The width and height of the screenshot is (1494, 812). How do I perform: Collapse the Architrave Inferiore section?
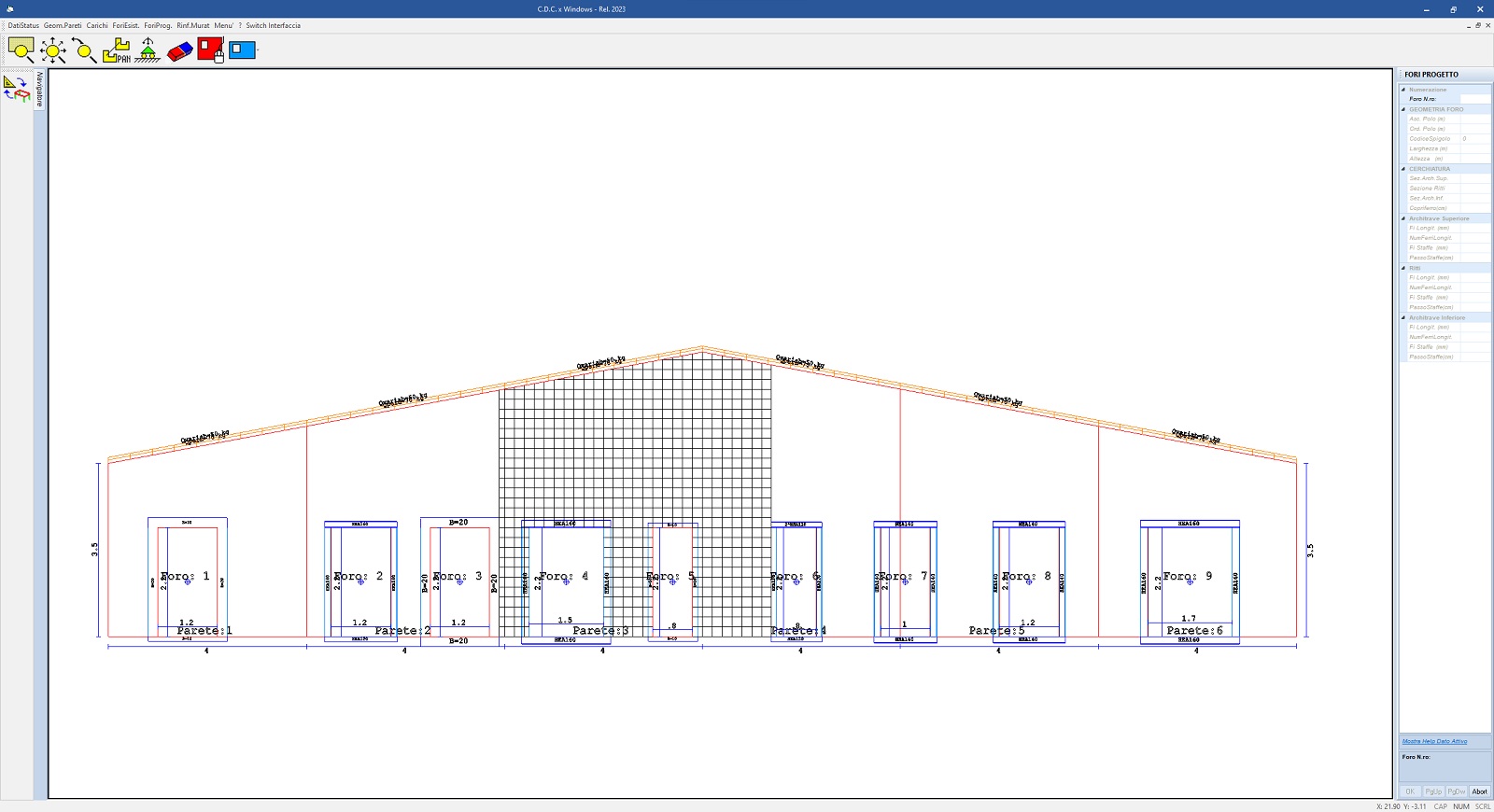[x=1402, y=317]
